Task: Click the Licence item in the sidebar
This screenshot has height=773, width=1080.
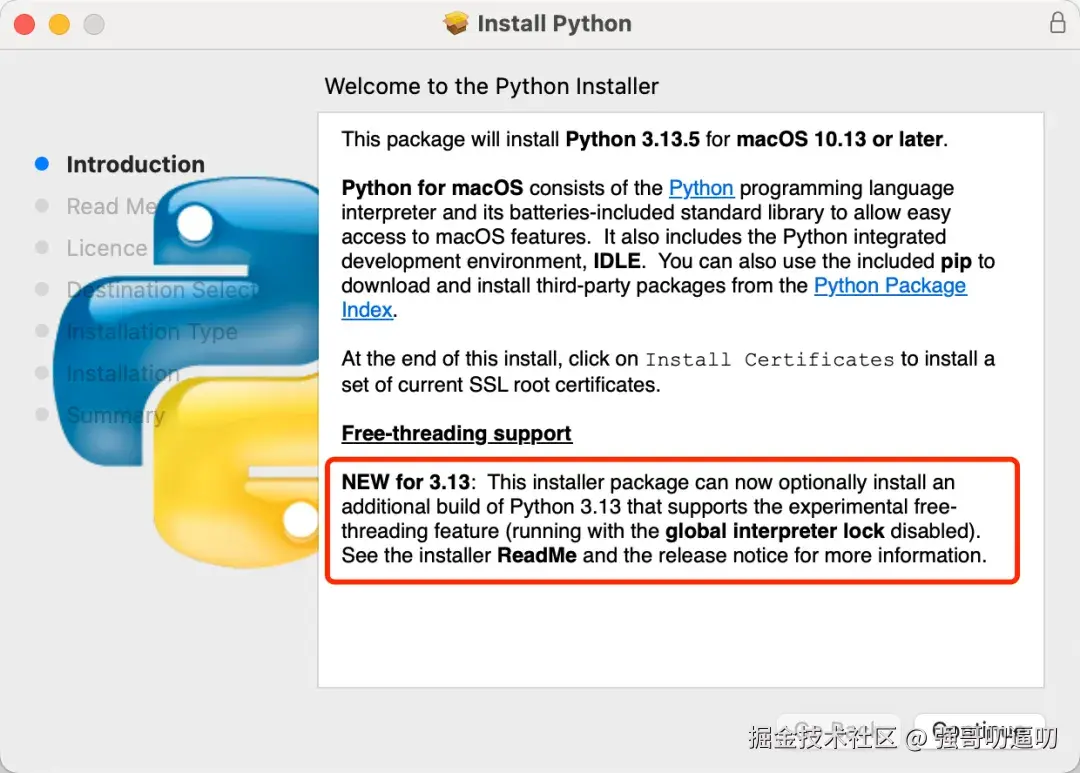Action: pos(107,248)
